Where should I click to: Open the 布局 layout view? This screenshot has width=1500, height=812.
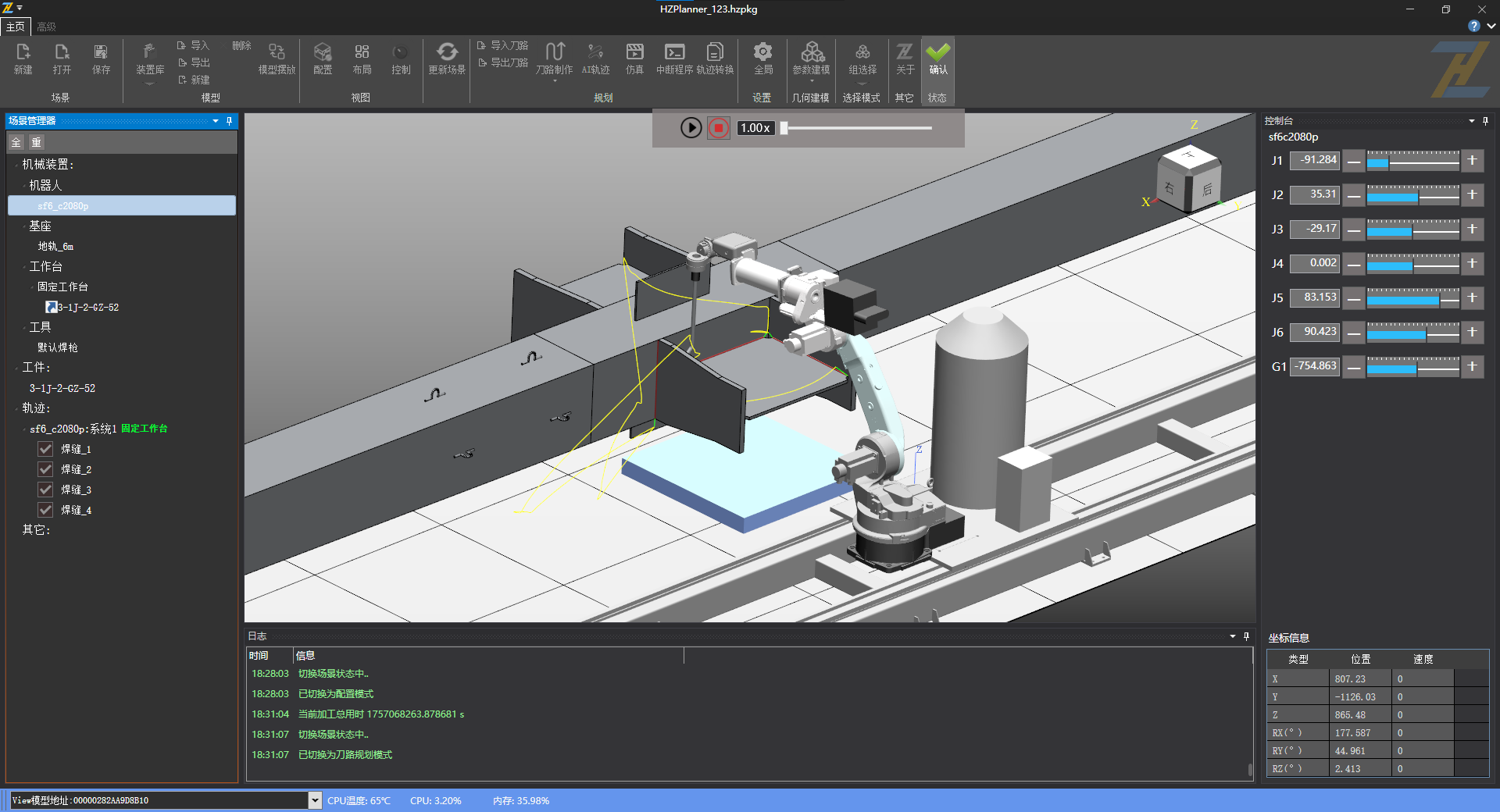(362, 59)
